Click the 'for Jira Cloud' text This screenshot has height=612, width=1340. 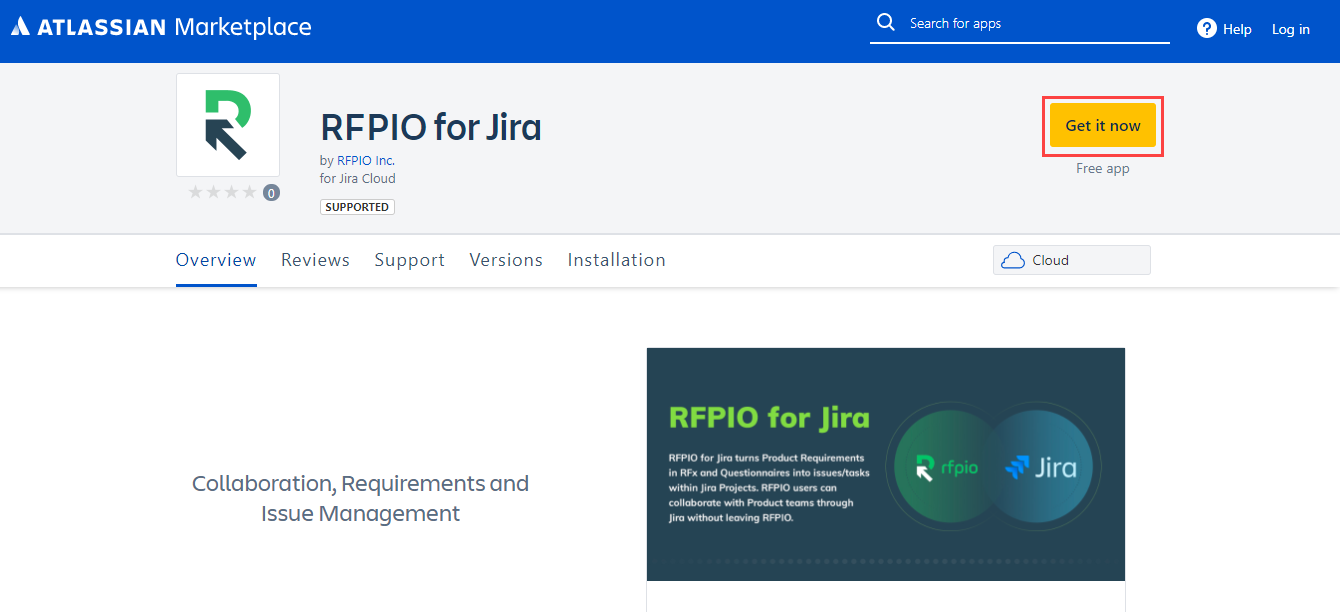[x=358, y=178]
